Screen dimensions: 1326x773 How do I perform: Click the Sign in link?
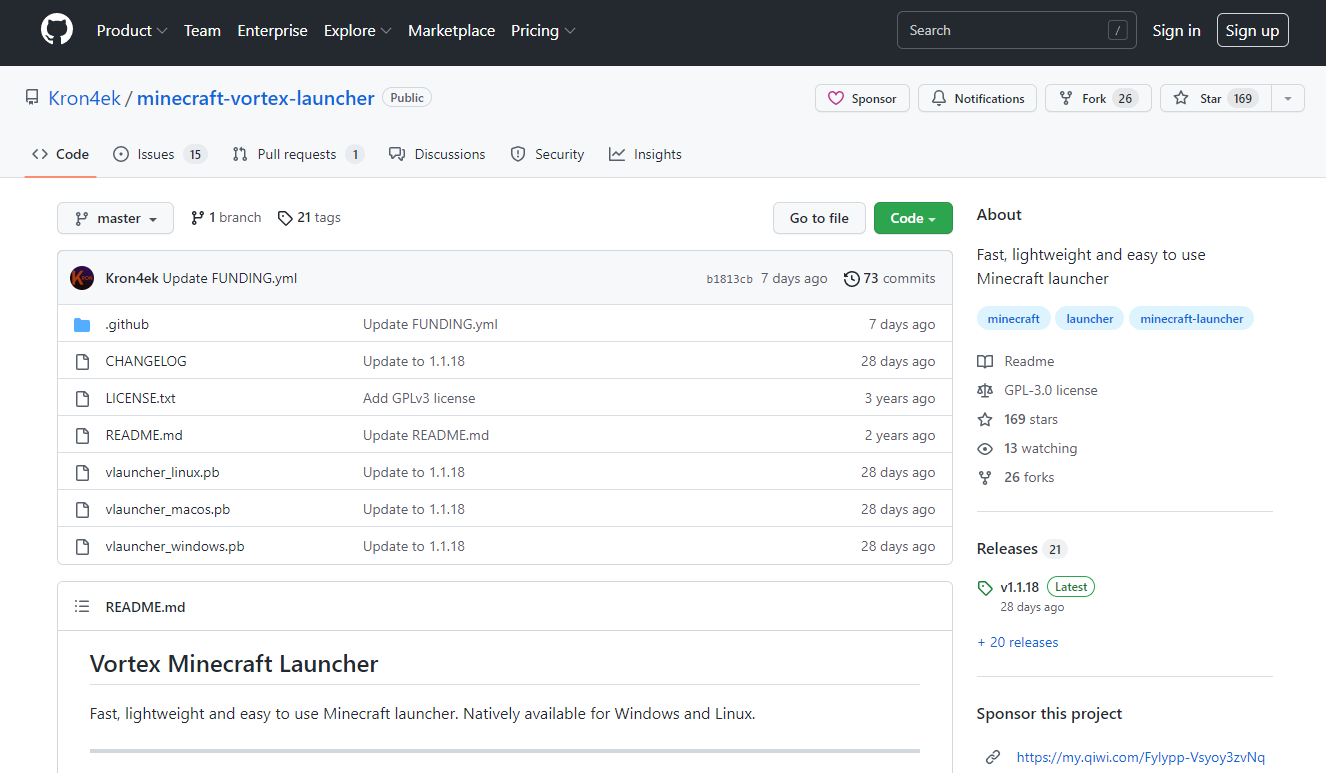coord(1176,30)
